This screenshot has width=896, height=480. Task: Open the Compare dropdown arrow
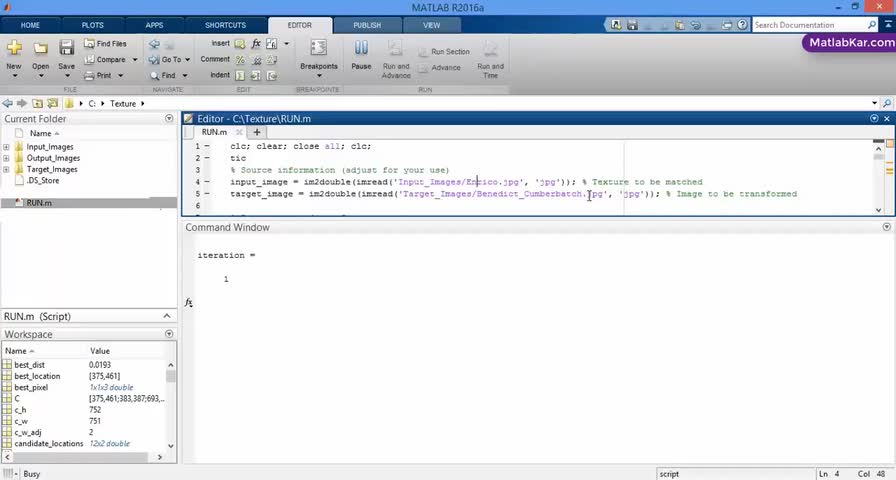click(135, 59)
